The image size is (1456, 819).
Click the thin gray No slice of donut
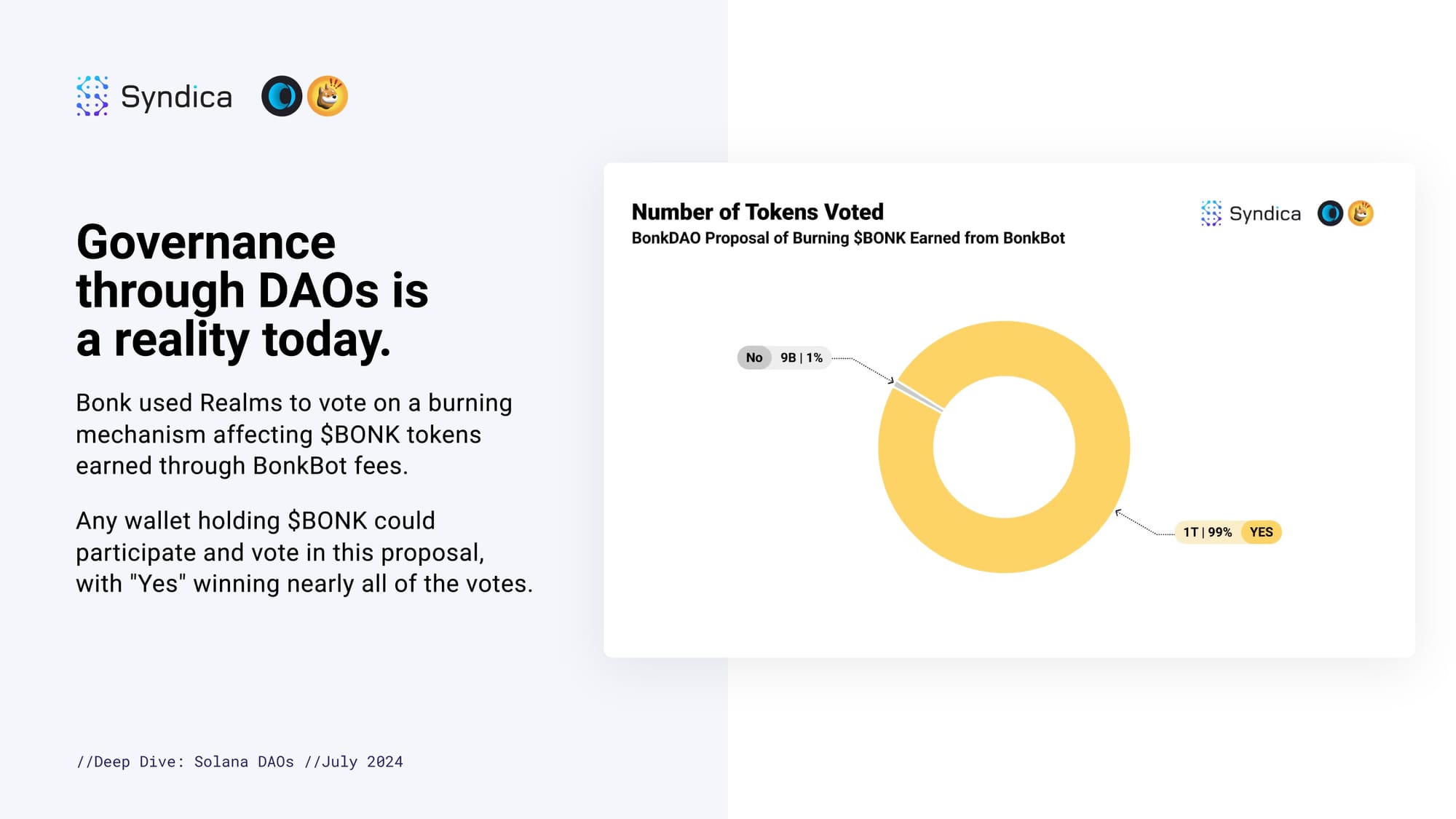918,397
